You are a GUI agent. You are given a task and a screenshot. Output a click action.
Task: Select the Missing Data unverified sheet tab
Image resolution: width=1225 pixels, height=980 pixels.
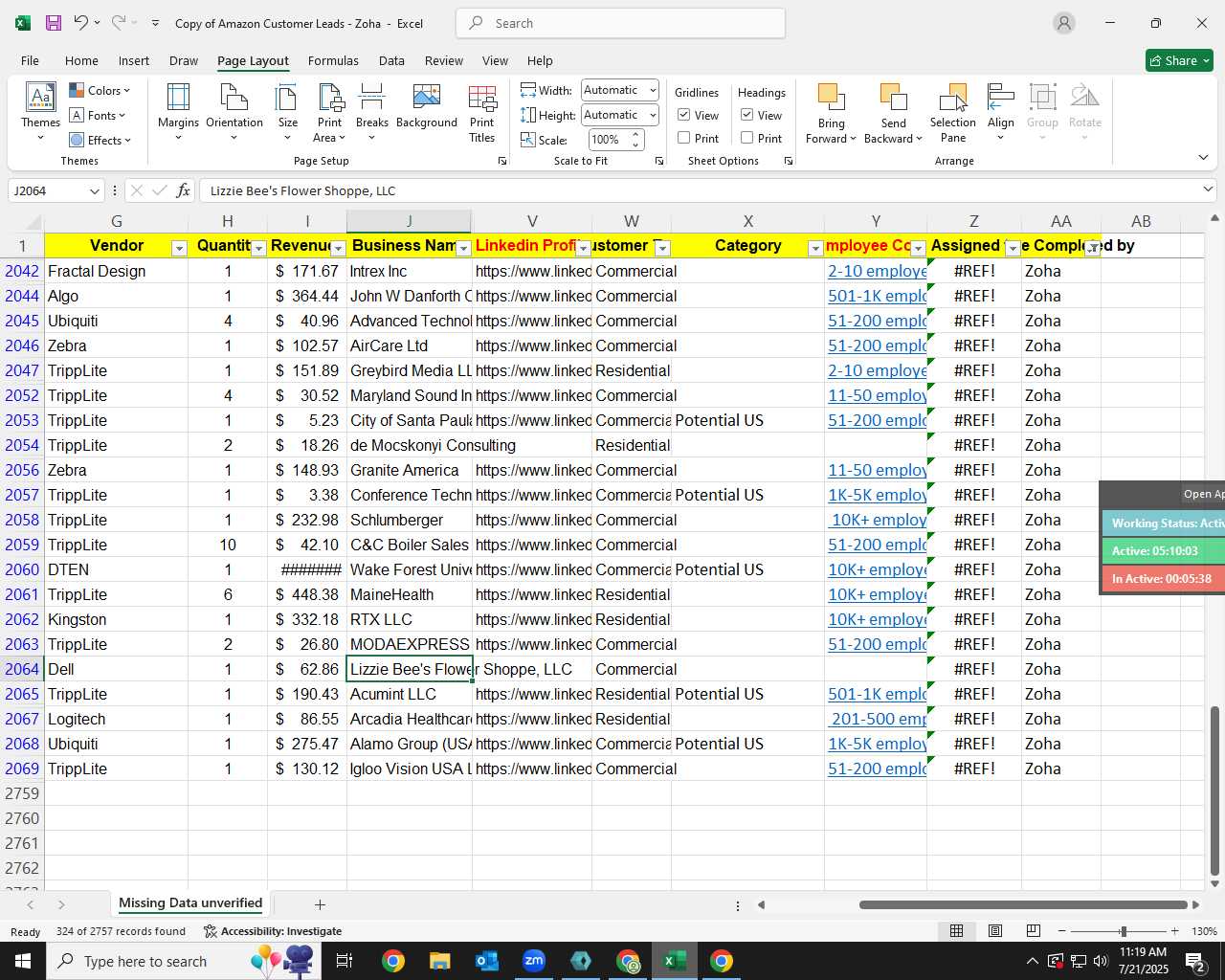click(x=190, y=902)
